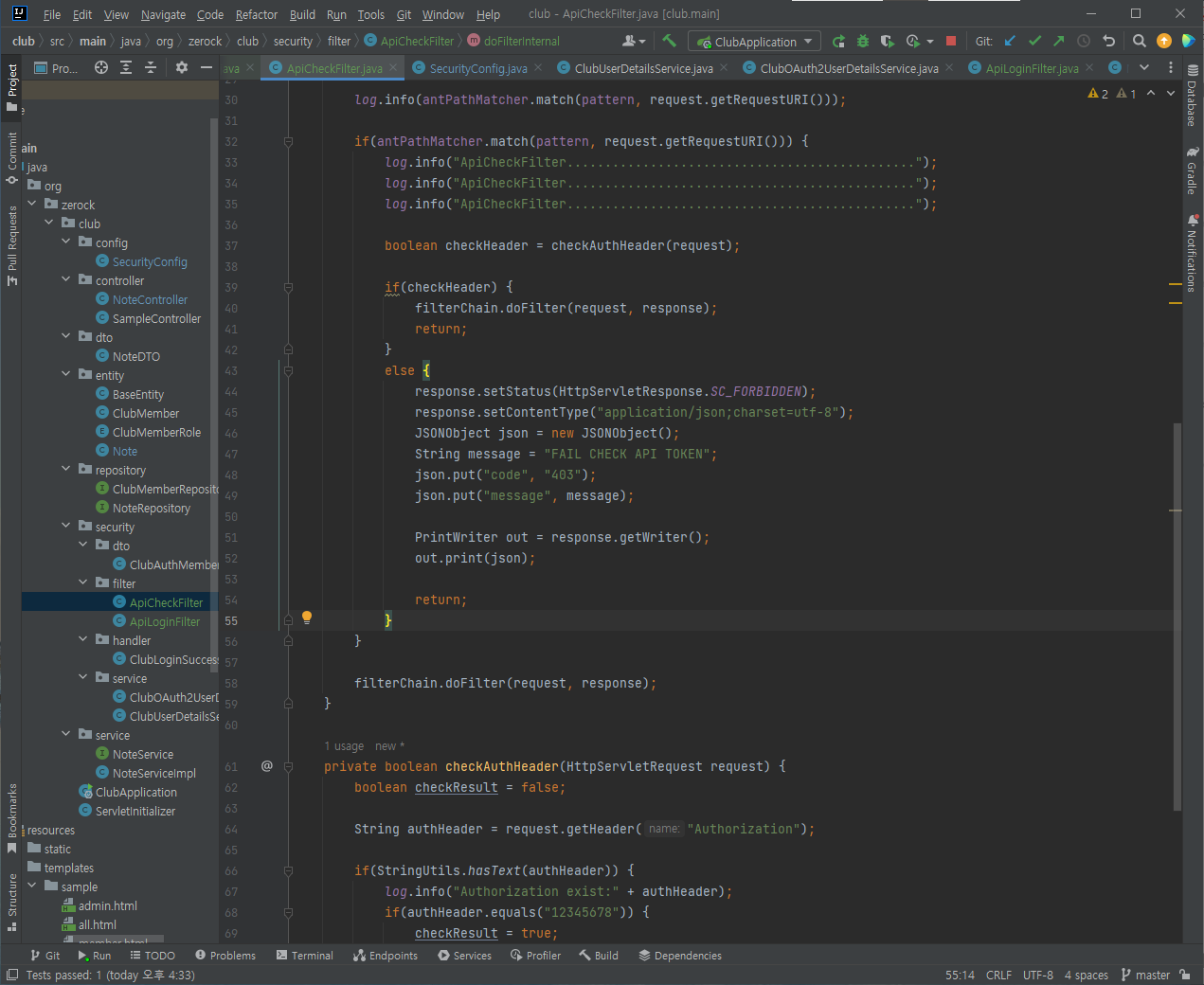Open the Code With Me dropdown
1204x985 pixels.
pyautogui.click(x=634, y=41)
